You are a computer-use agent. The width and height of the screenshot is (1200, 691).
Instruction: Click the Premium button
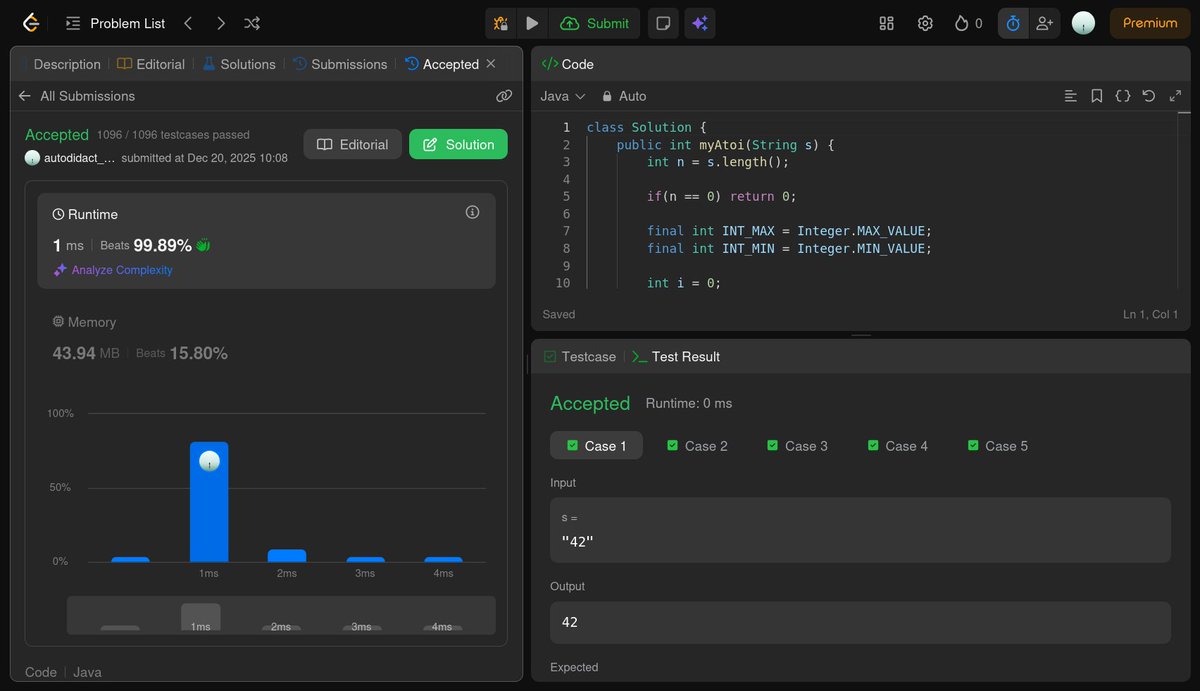point(1150,23)
